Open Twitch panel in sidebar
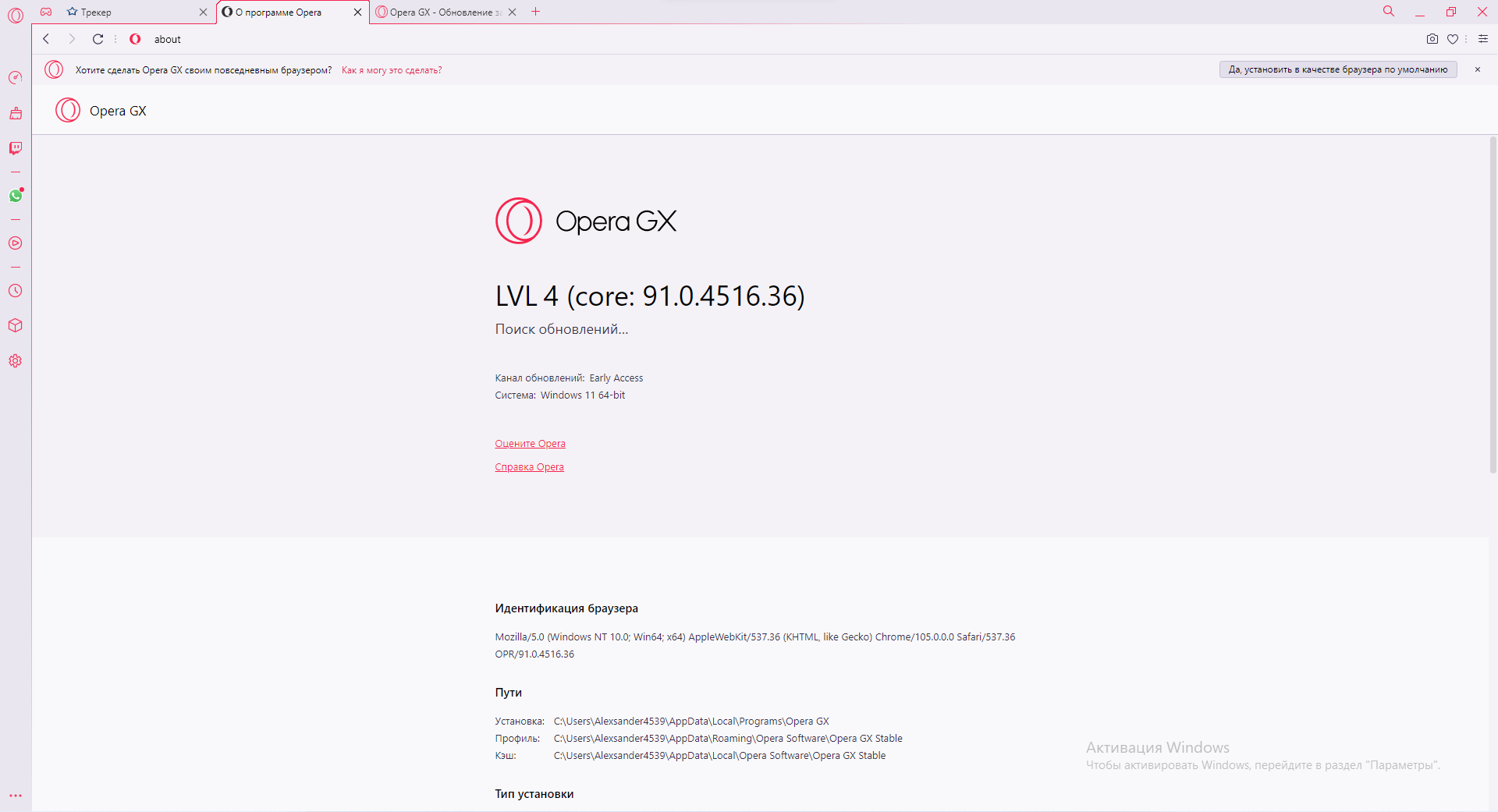 click(x=16, y=148)
